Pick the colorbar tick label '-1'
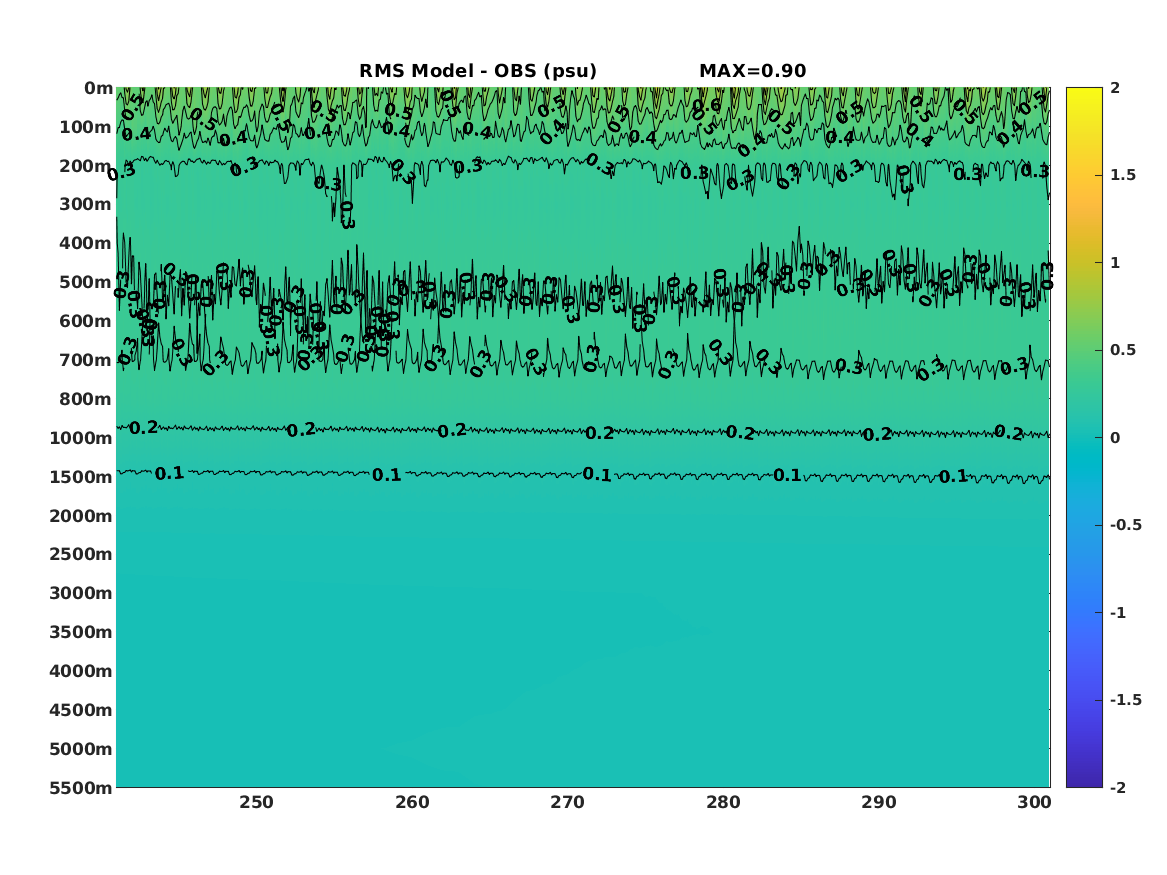The height and width of the screenshot is (875, 1167). click(x=1118, y=612)
